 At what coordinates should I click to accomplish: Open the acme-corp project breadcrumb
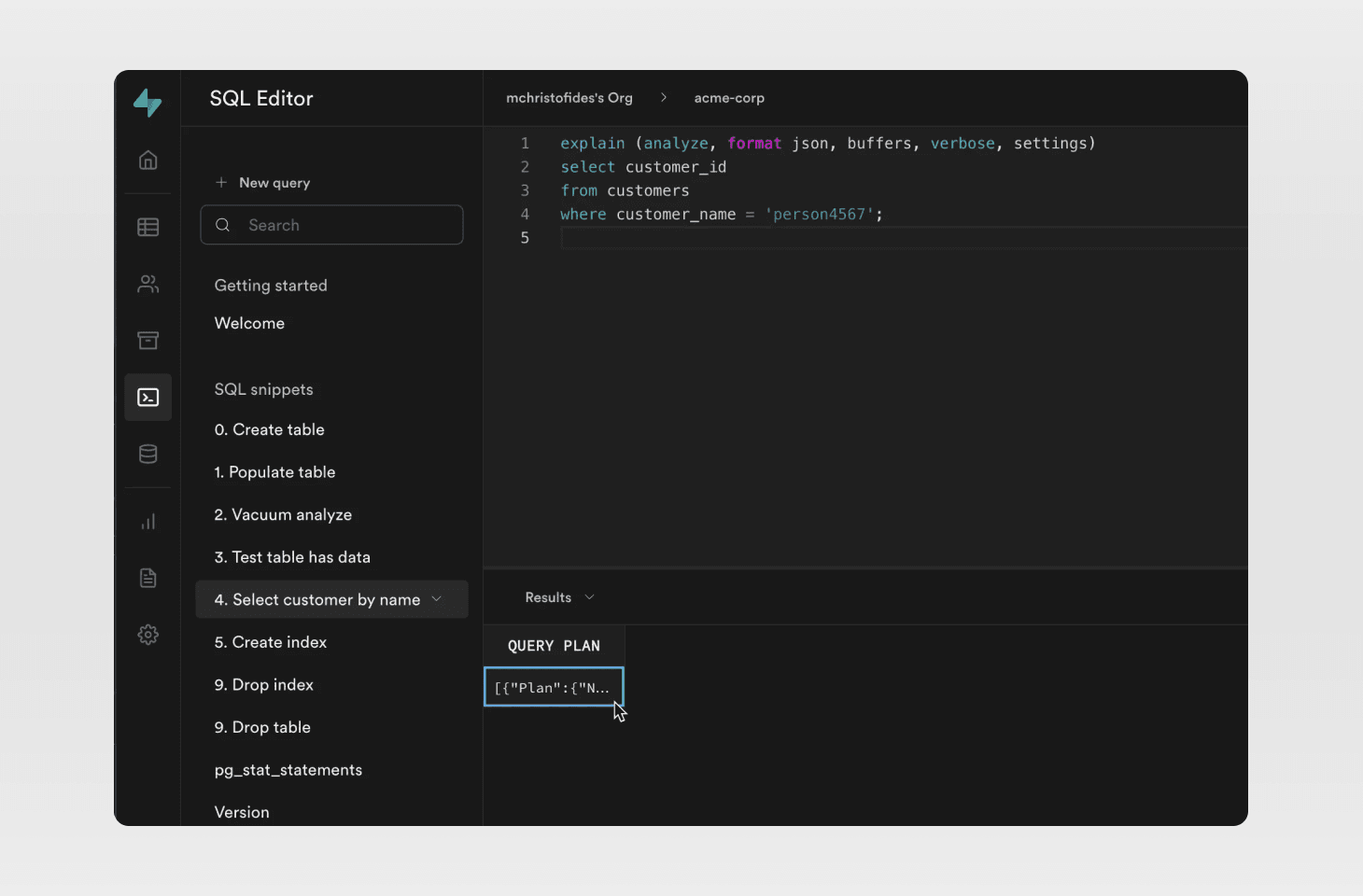pyautogui.click(x=729, y=98)
